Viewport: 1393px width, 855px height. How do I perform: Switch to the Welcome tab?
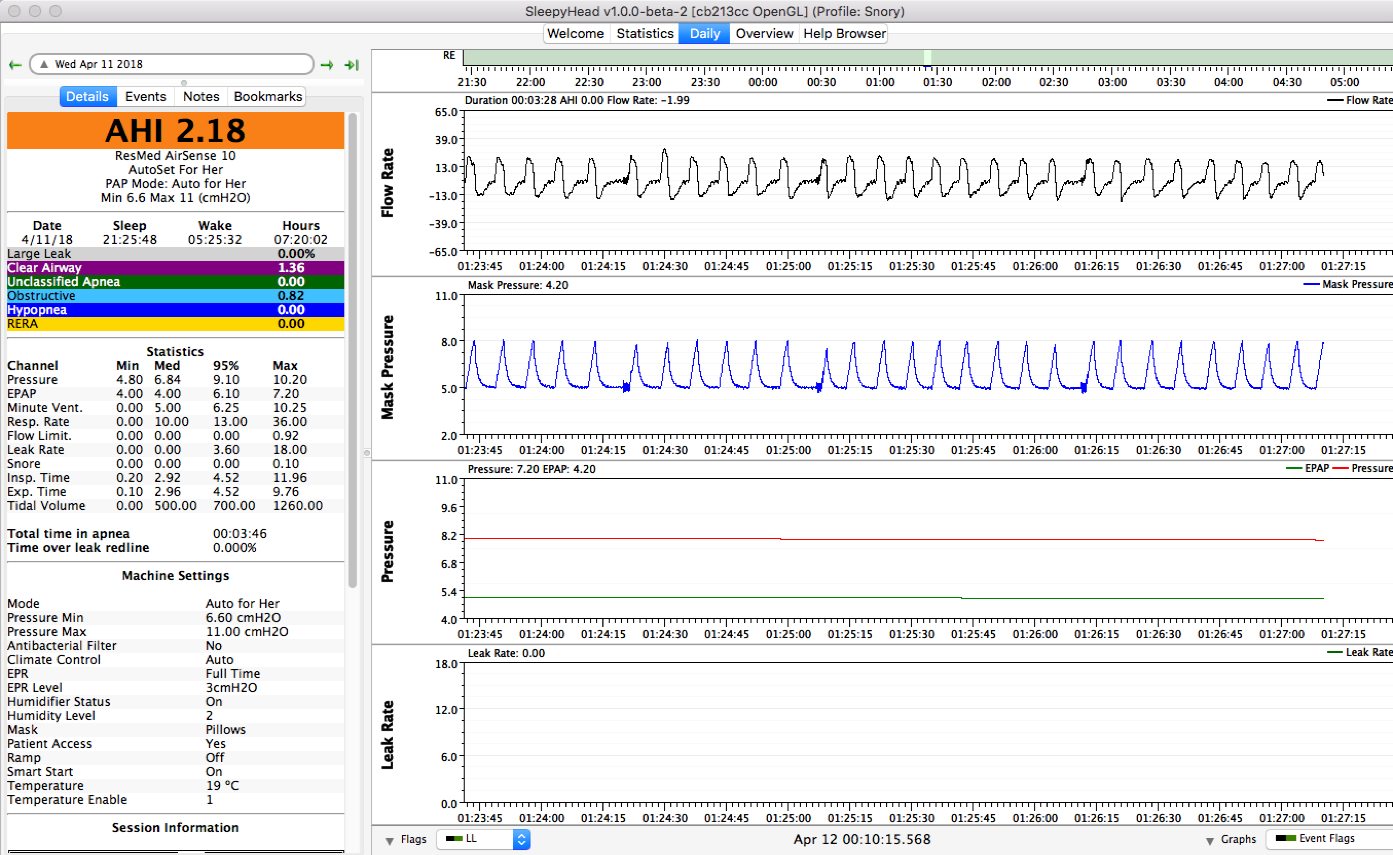(x=576, y=33)
